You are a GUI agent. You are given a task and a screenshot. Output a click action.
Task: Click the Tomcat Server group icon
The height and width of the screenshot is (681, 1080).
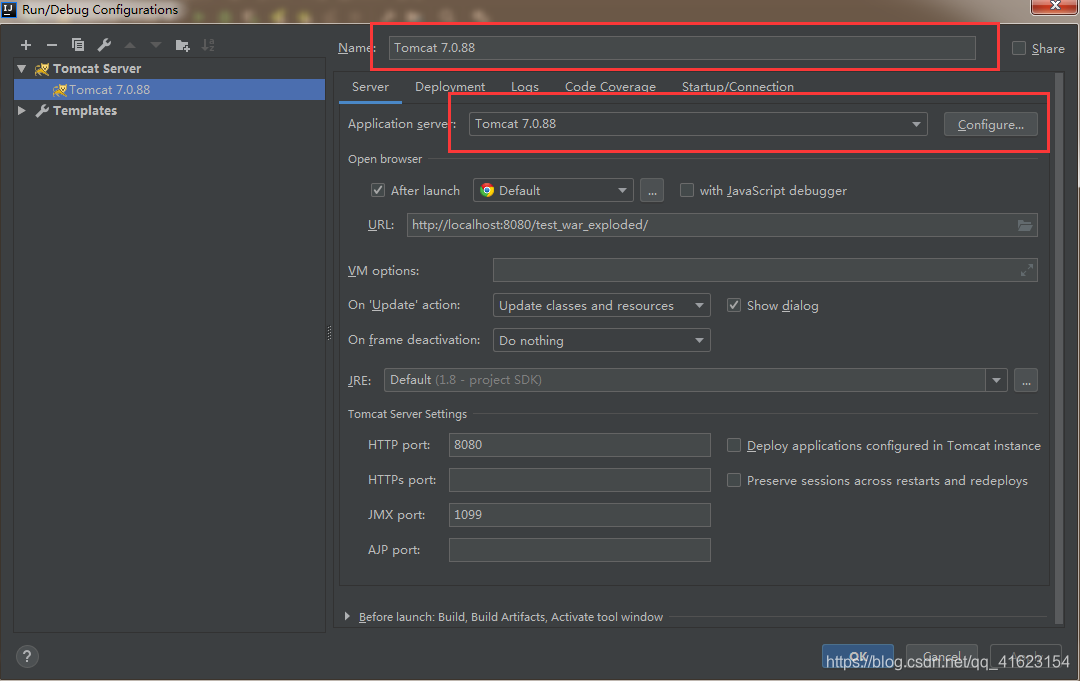coord(42,69)
